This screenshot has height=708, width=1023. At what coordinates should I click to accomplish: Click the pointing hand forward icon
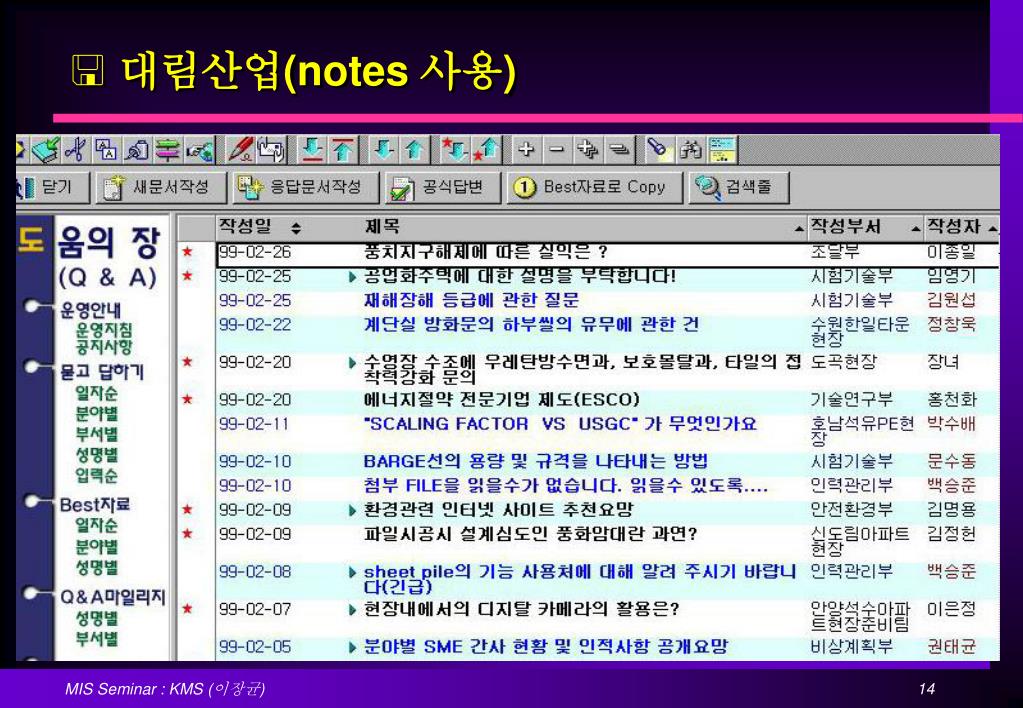[x=199, y=150]
